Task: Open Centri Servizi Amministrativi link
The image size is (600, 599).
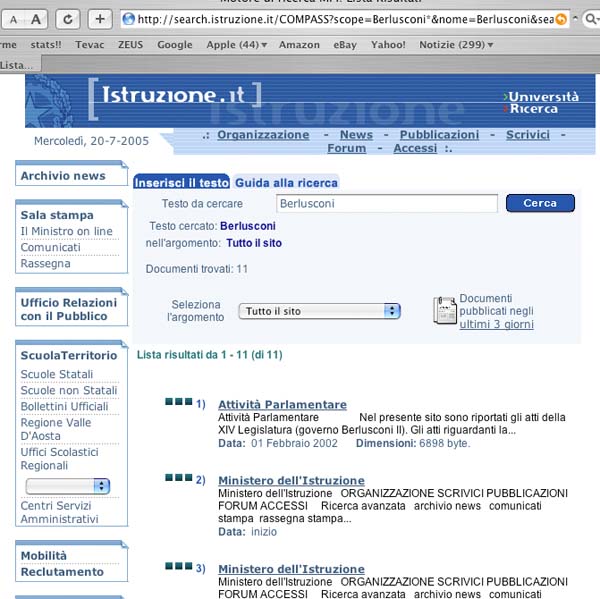Action: pyautogui.click(x=59, y=512)
